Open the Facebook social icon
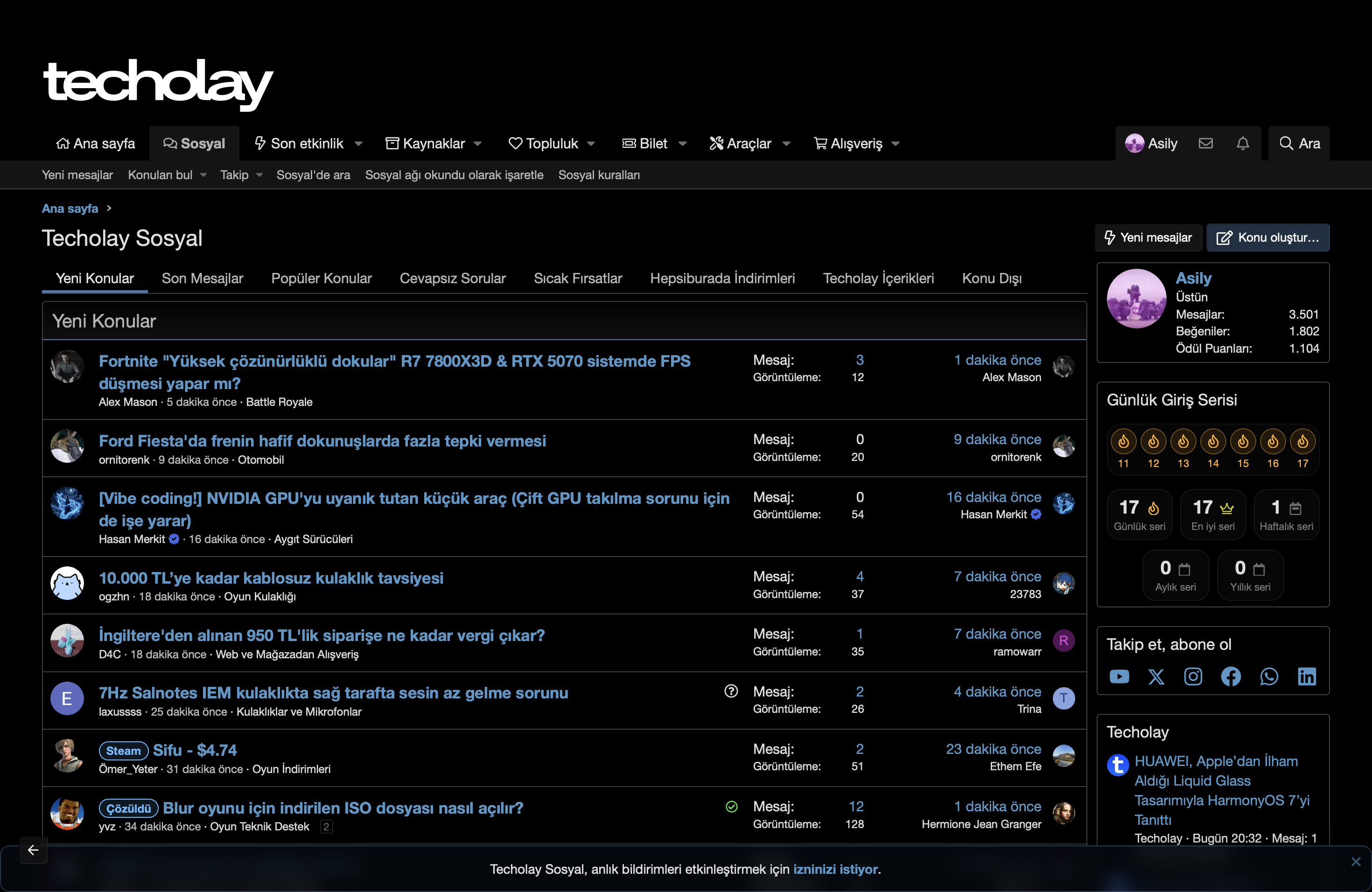This screenshot has height=892, width=1372. (x=1231, y=676)
